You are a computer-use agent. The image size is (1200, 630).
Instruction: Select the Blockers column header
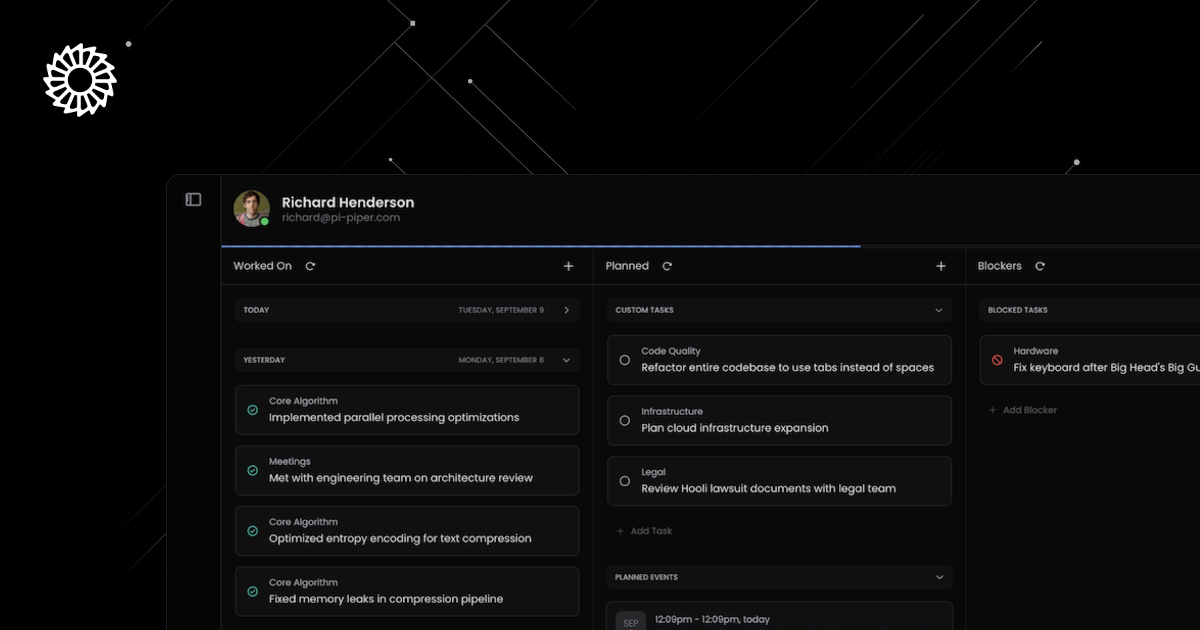pos(999,266)
